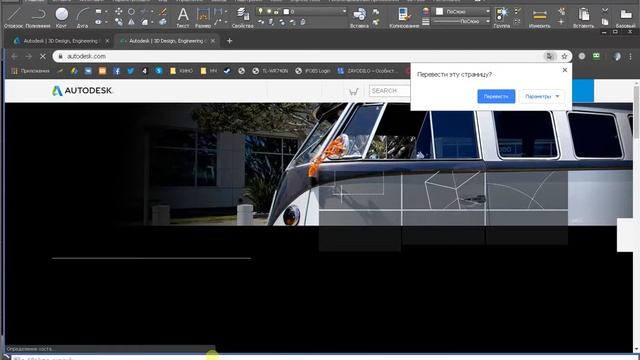Image resolution: width=640 pixels, height=360 pixels.
Task: Click the Autodesk logo
Action: pyautogui.click(x=82, y=91)
